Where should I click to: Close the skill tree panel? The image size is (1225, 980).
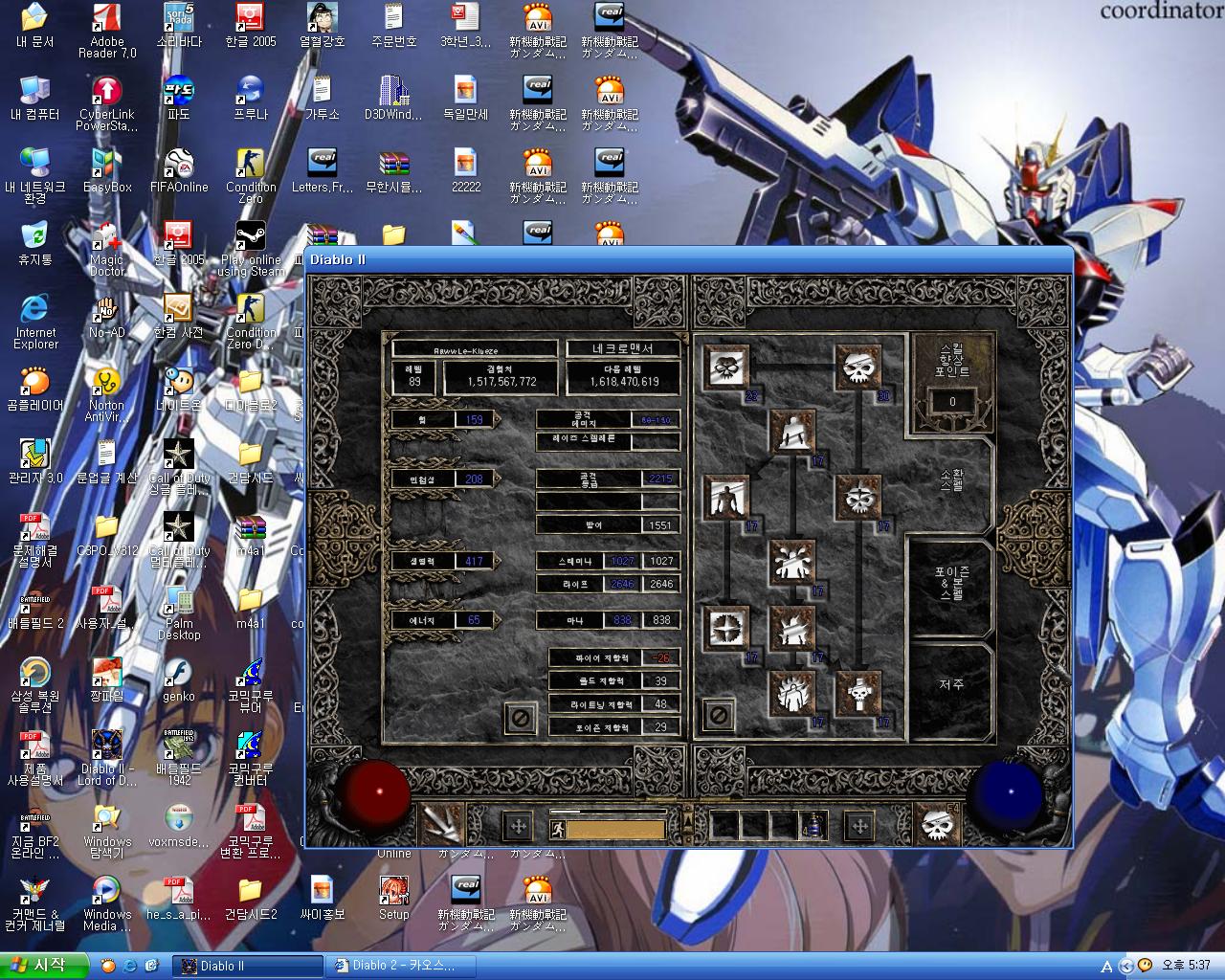point(719,715)
